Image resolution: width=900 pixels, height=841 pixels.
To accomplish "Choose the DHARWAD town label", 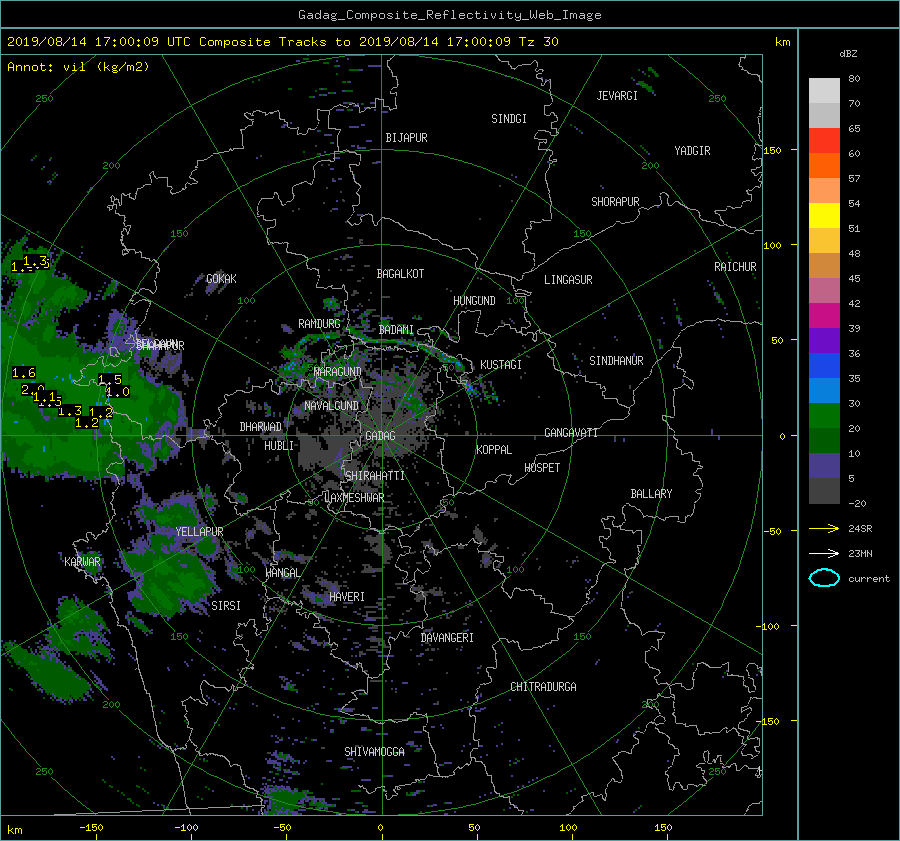I will (x=261, y=427).
